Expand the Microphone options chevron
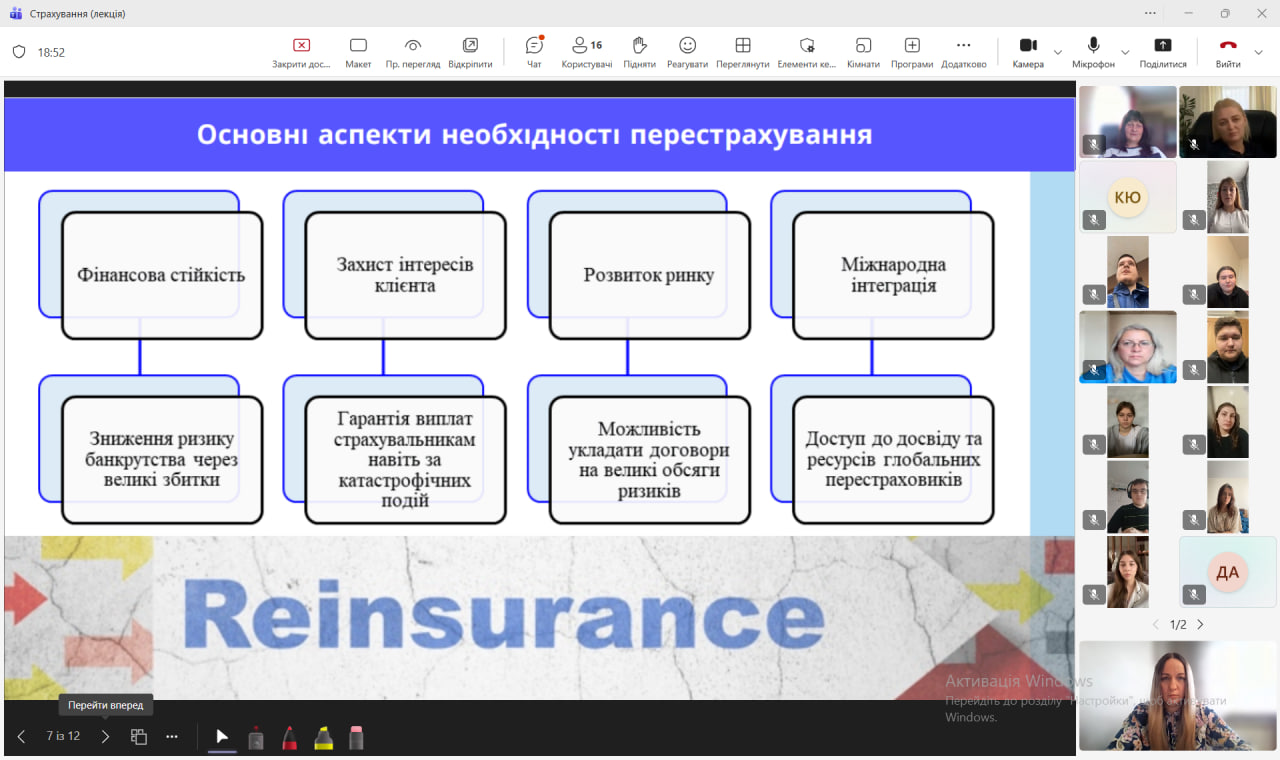This screenshot has width=1280, height=760. pos(1125,52)
